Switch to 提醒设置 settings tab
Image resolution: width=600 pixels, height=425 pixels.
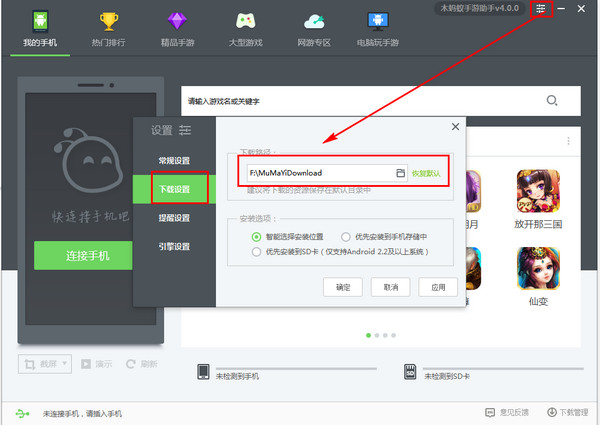(173, 217)
